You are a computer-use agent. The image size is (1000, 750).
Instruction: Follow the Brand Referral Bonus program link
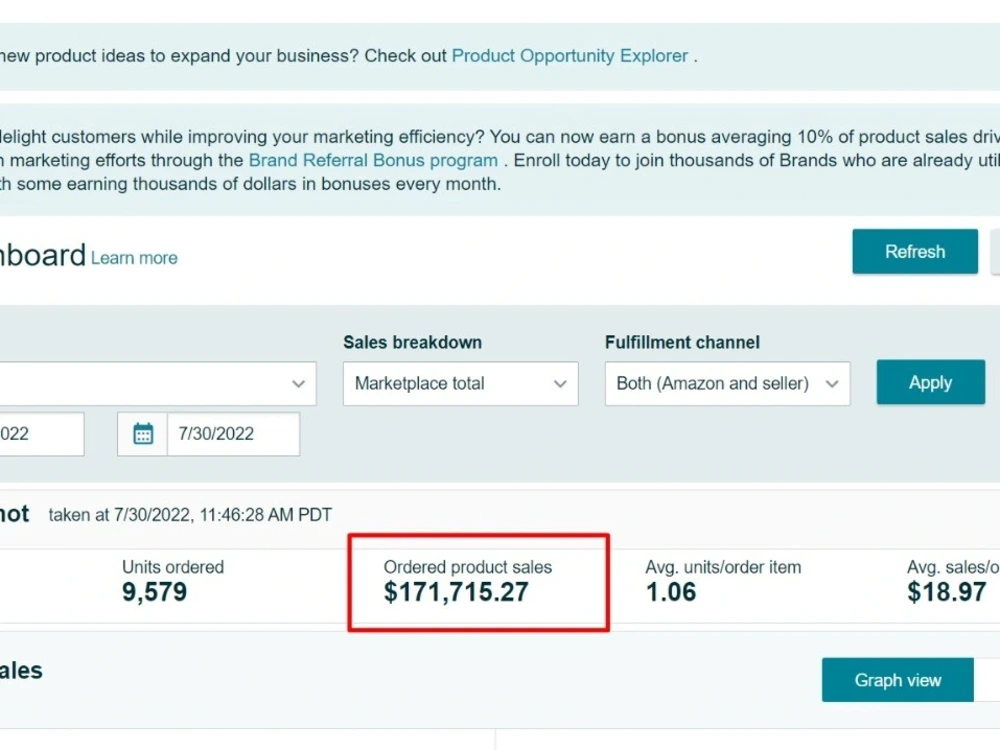click(373, 160)
